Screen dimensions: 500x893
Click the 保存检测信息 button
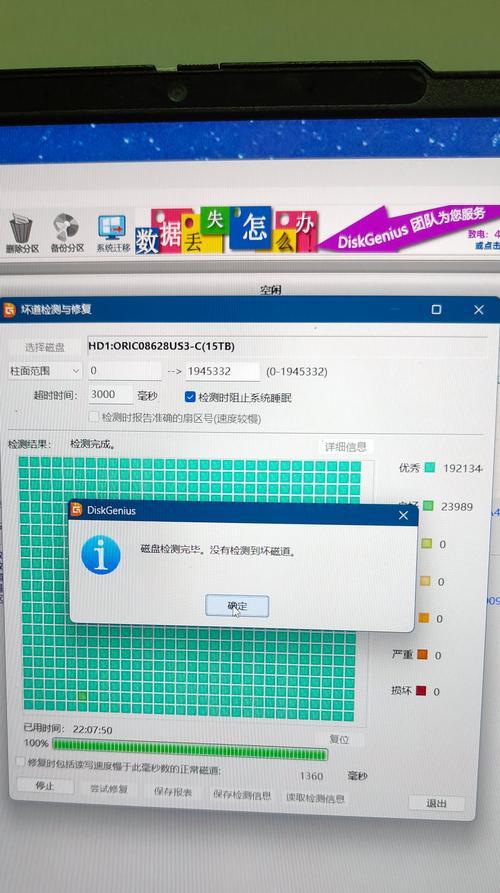pyautogui.click(x=242, y=795)
